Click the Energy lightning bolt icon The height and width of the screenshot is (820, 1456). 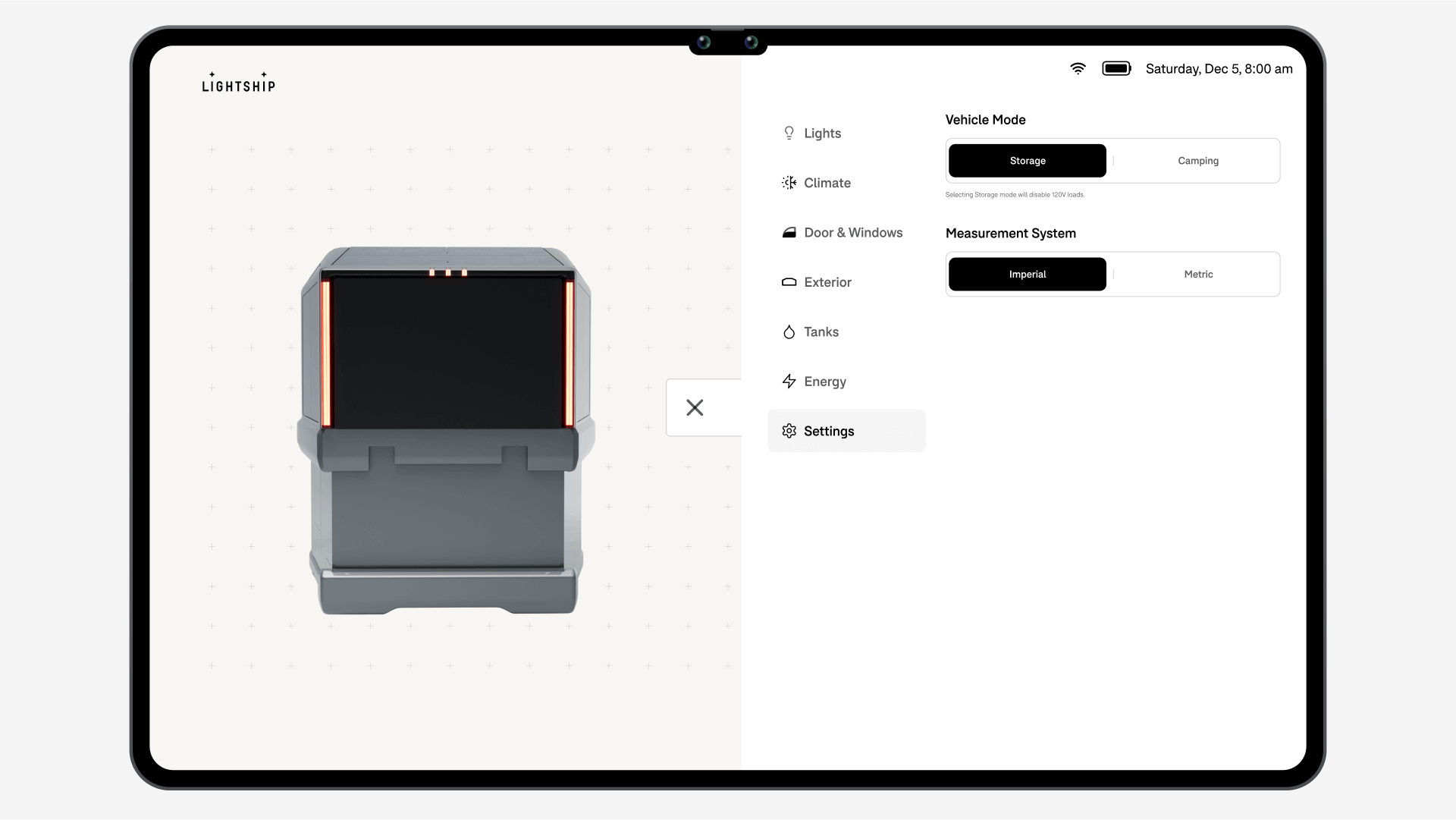[x=789, y=382]
